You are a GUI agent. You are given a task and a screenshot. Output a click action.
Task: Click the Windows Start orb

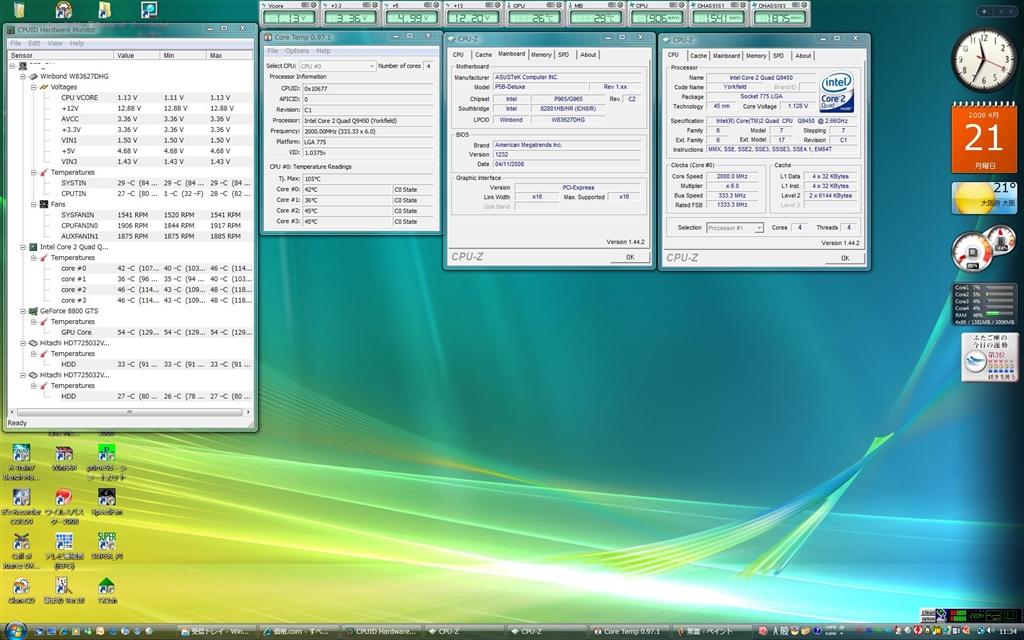pyautogui.click(x=15, y=630)
